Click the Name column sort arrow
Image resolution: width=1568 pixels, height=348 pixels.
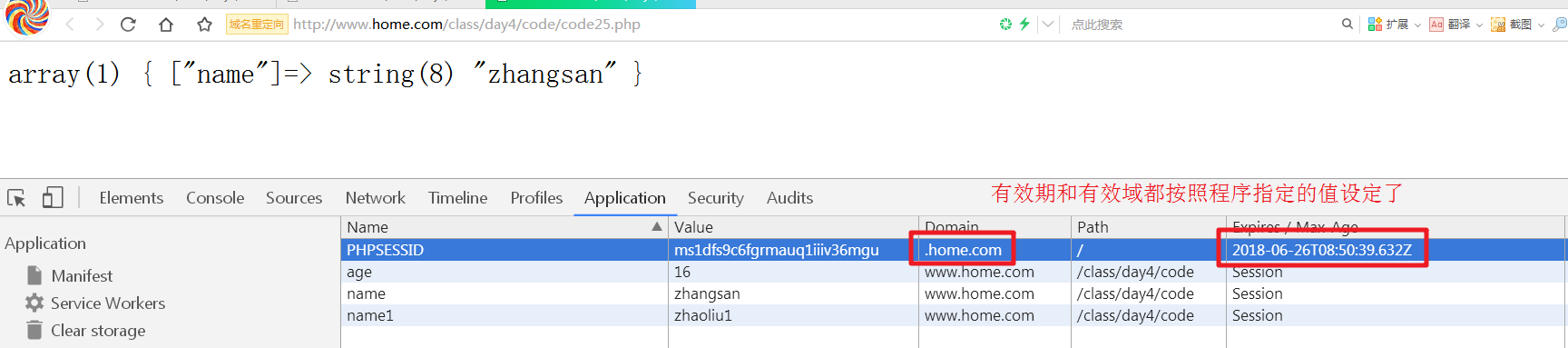[657, 226]
